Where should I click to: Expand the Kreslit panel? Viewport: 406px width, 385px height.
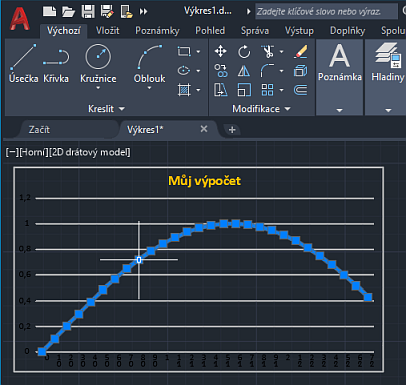tap(106, 109)
